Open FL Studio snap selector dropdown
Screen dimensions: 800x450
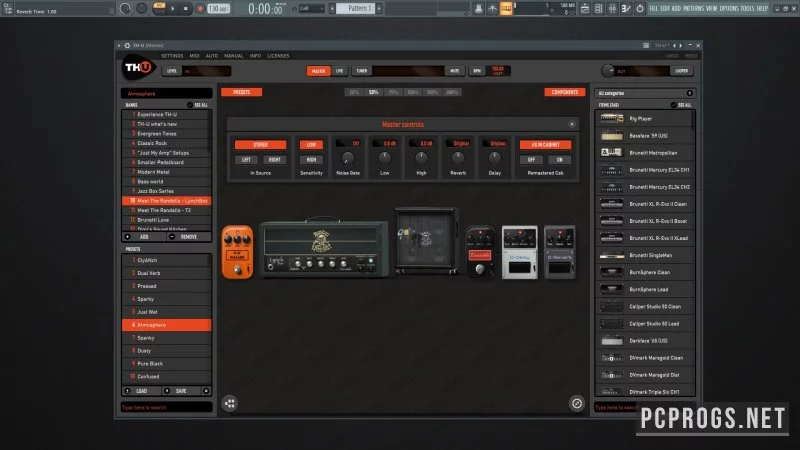[x=311, y=9]
